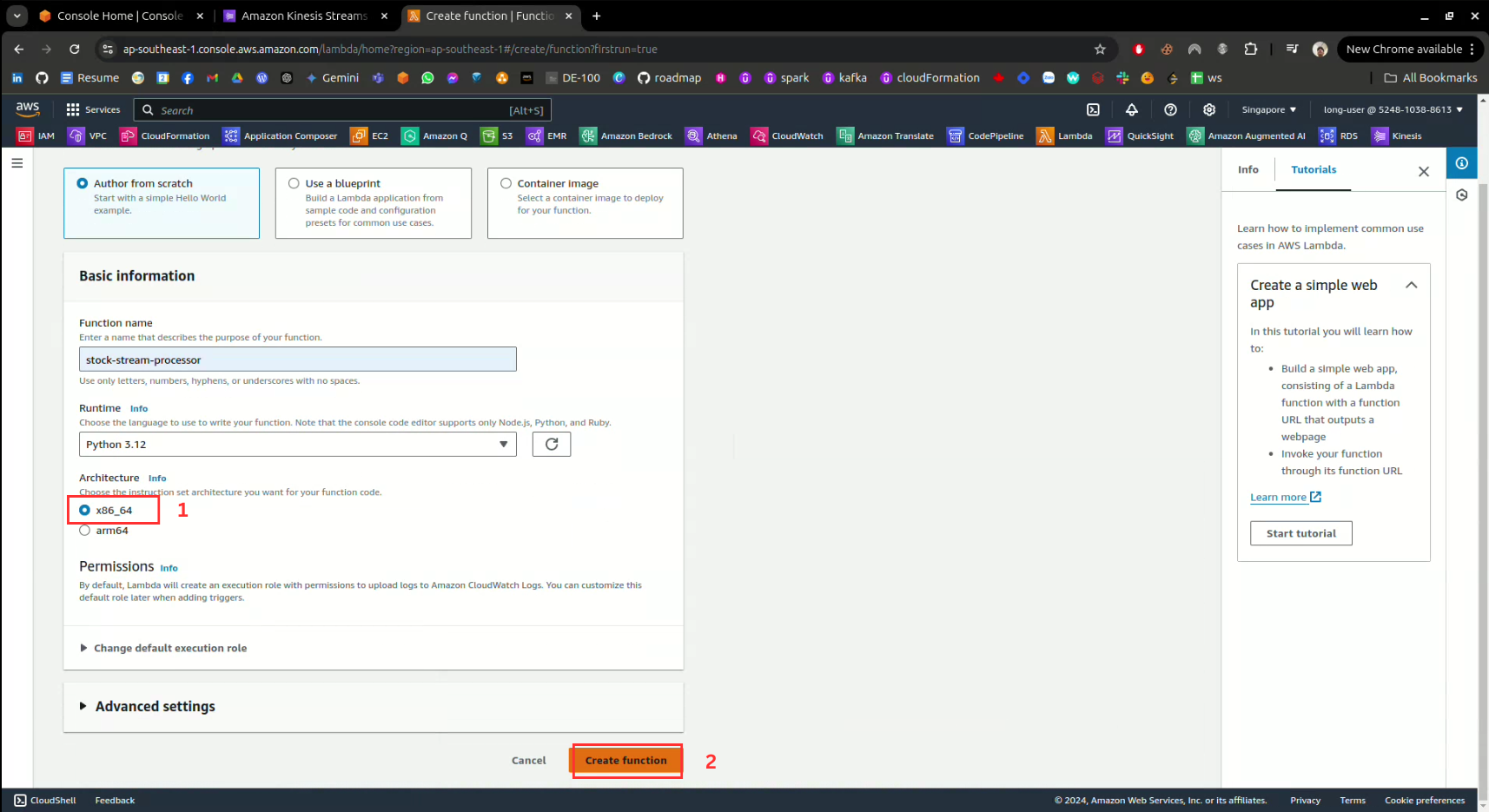
Task: Select the Use a blueprint option
Action: pos(294,183)
